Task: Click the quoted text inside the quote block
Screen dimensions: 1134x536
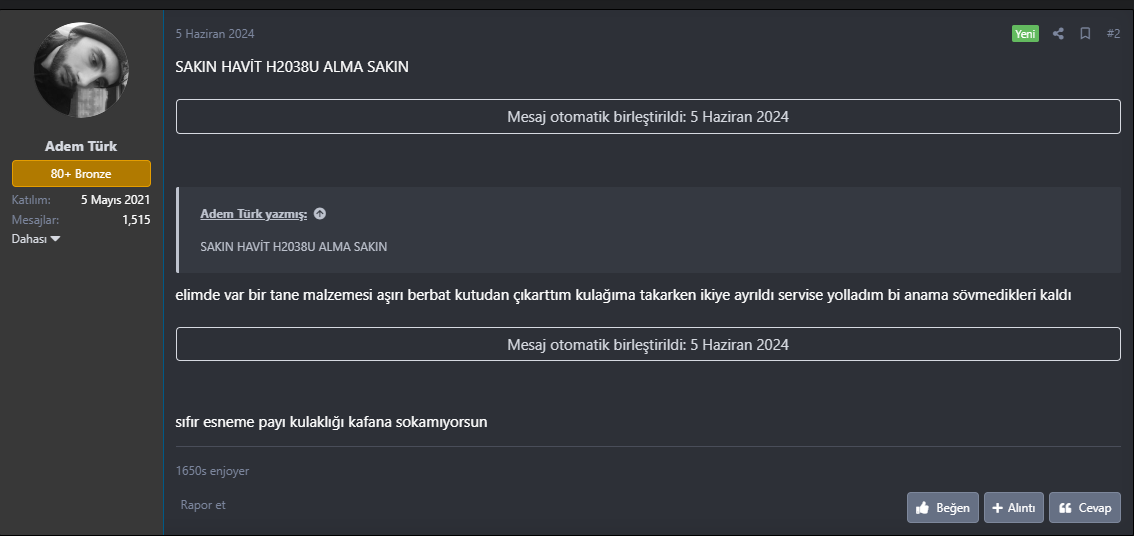Action: coord(294,246)
